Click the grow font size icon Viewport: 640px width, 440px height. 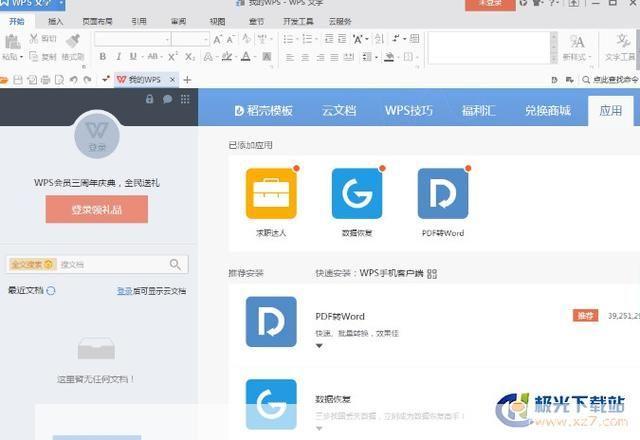(217, 39)
